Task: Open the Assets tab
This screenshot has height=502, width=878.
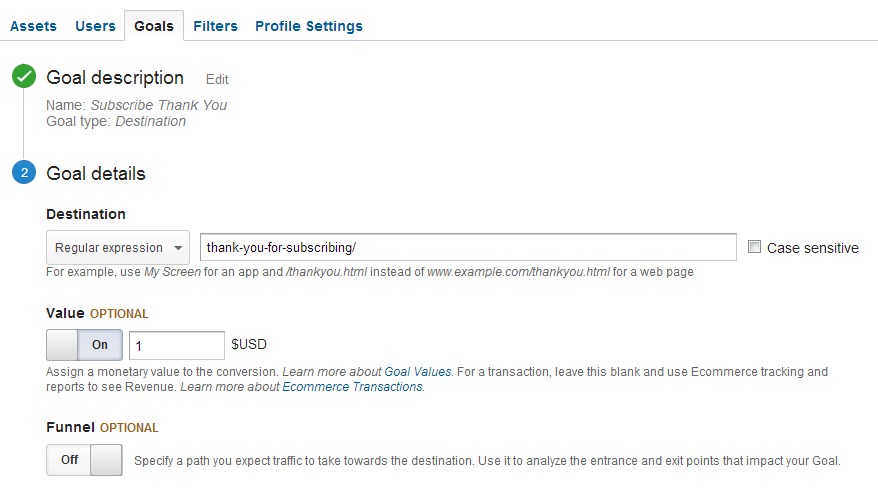Action: point(33,26)
